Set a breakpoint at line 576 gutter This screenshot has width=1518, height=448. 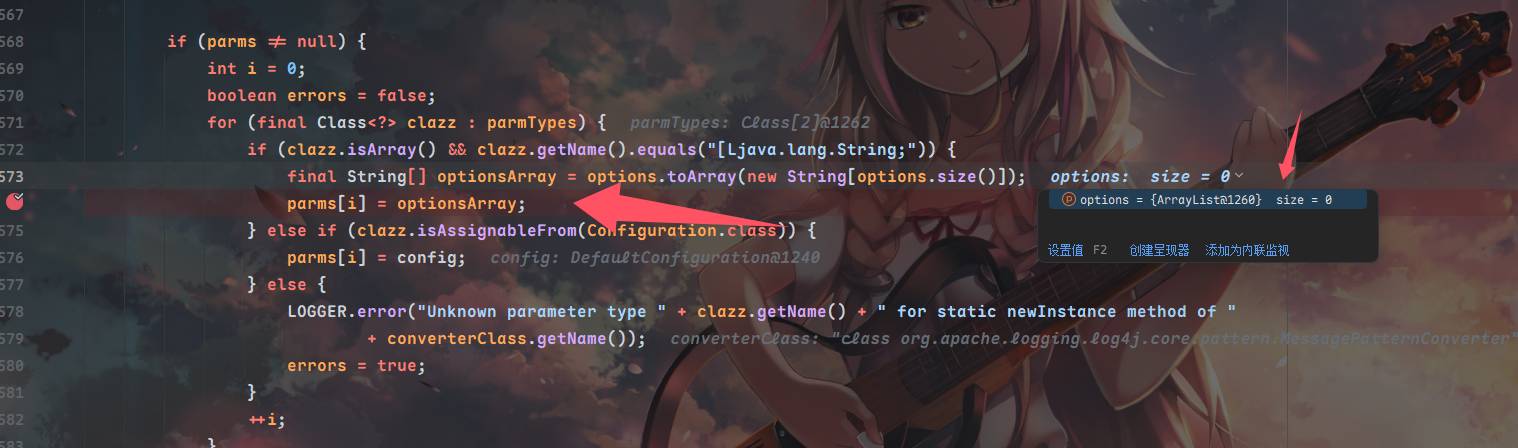point(15,257)
